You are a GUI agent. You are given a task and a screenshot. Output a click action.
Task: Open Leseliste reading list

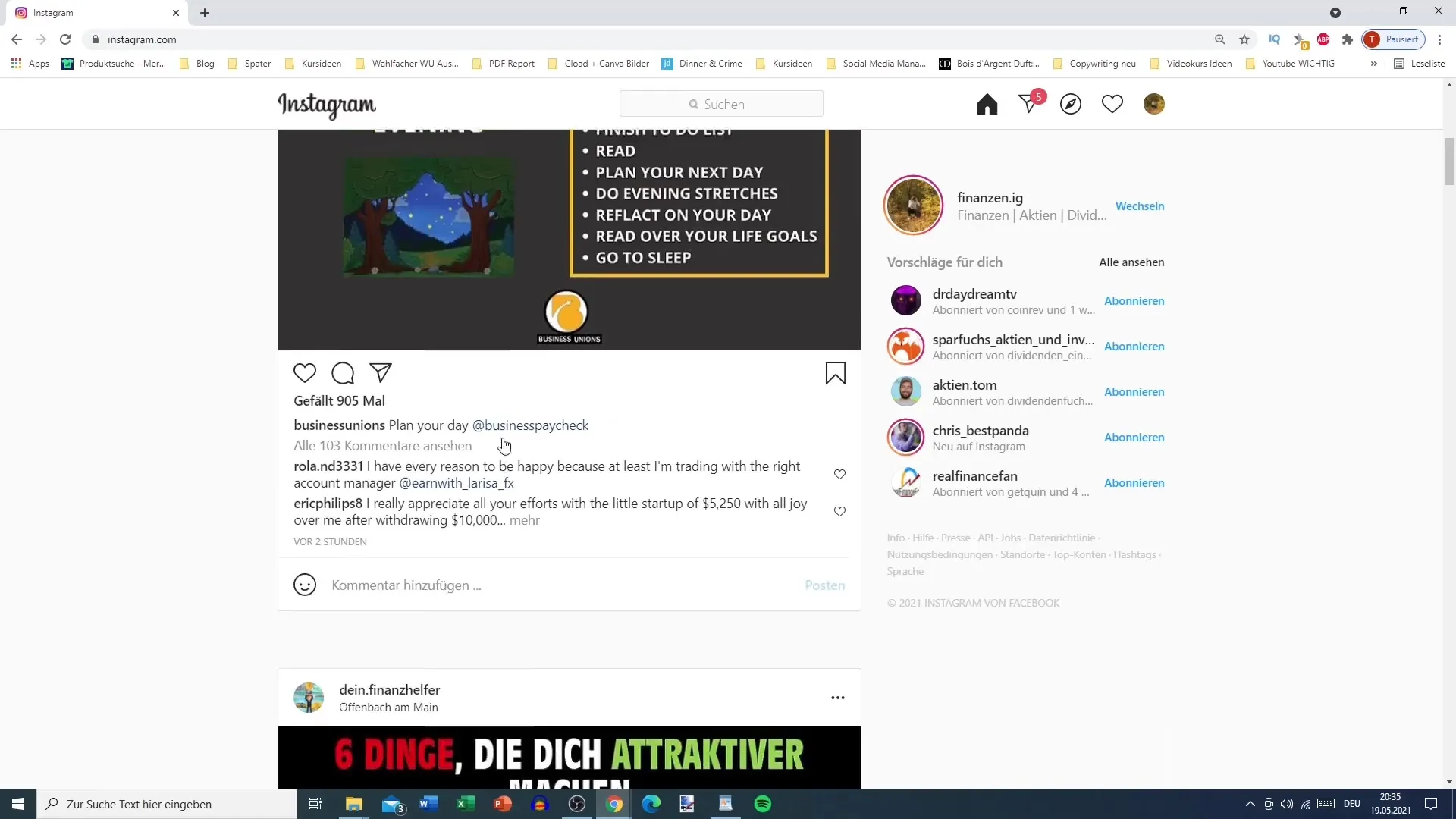(1420, 64)
